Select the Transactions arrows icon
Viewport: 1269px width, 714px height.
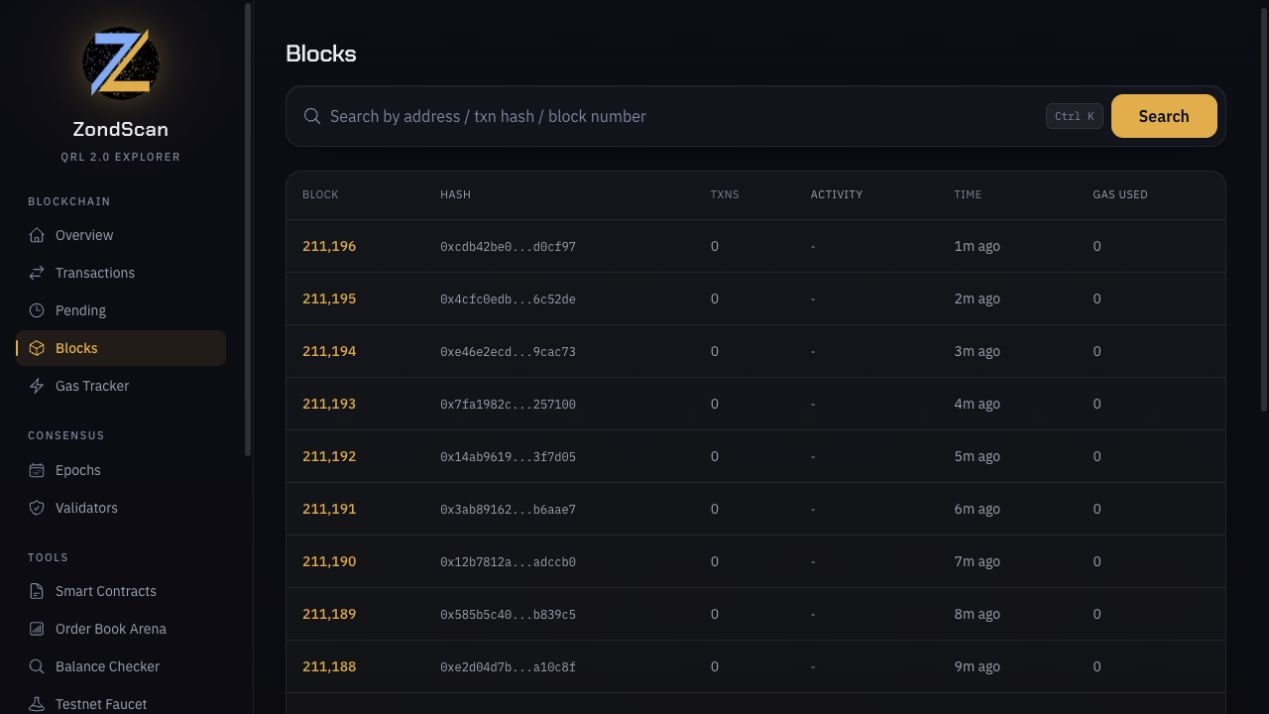(37, 273)
